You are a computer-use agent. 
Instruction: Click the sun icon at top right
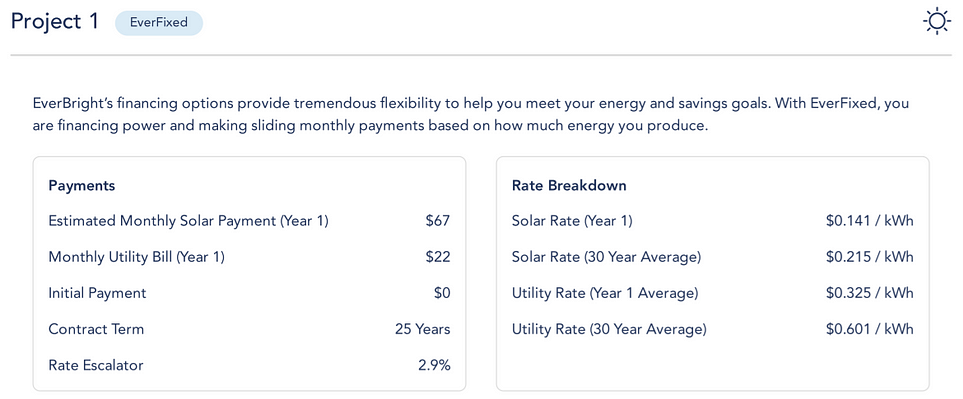[937, 22]
